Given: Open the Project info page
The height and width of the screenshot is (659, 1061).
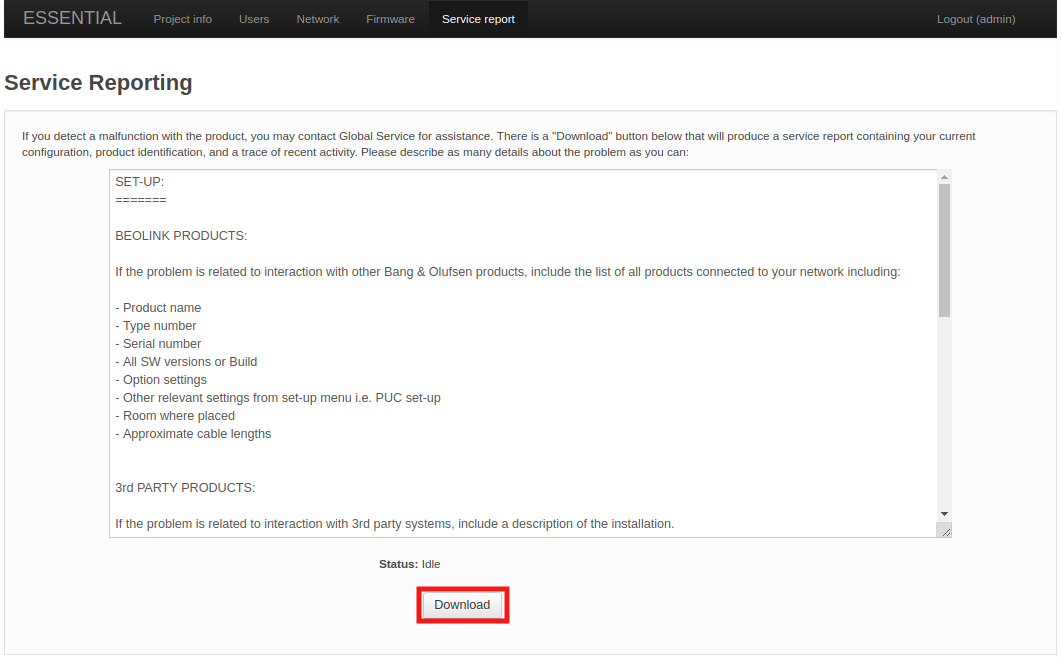Looking at the screenshot, I should pos(182,18).
